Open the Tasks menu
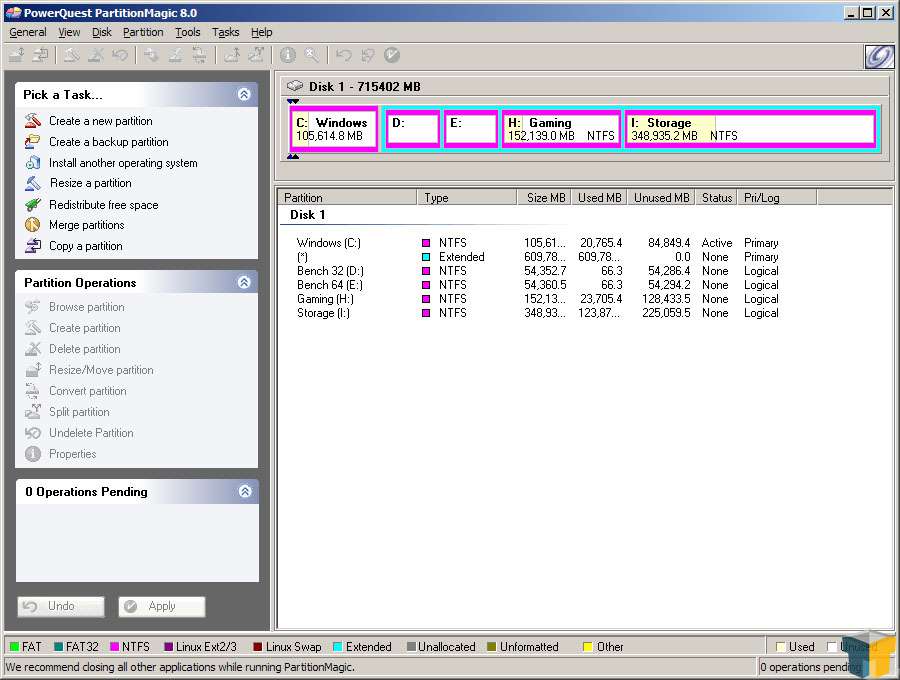900x680 pixels. click(226, 32)
